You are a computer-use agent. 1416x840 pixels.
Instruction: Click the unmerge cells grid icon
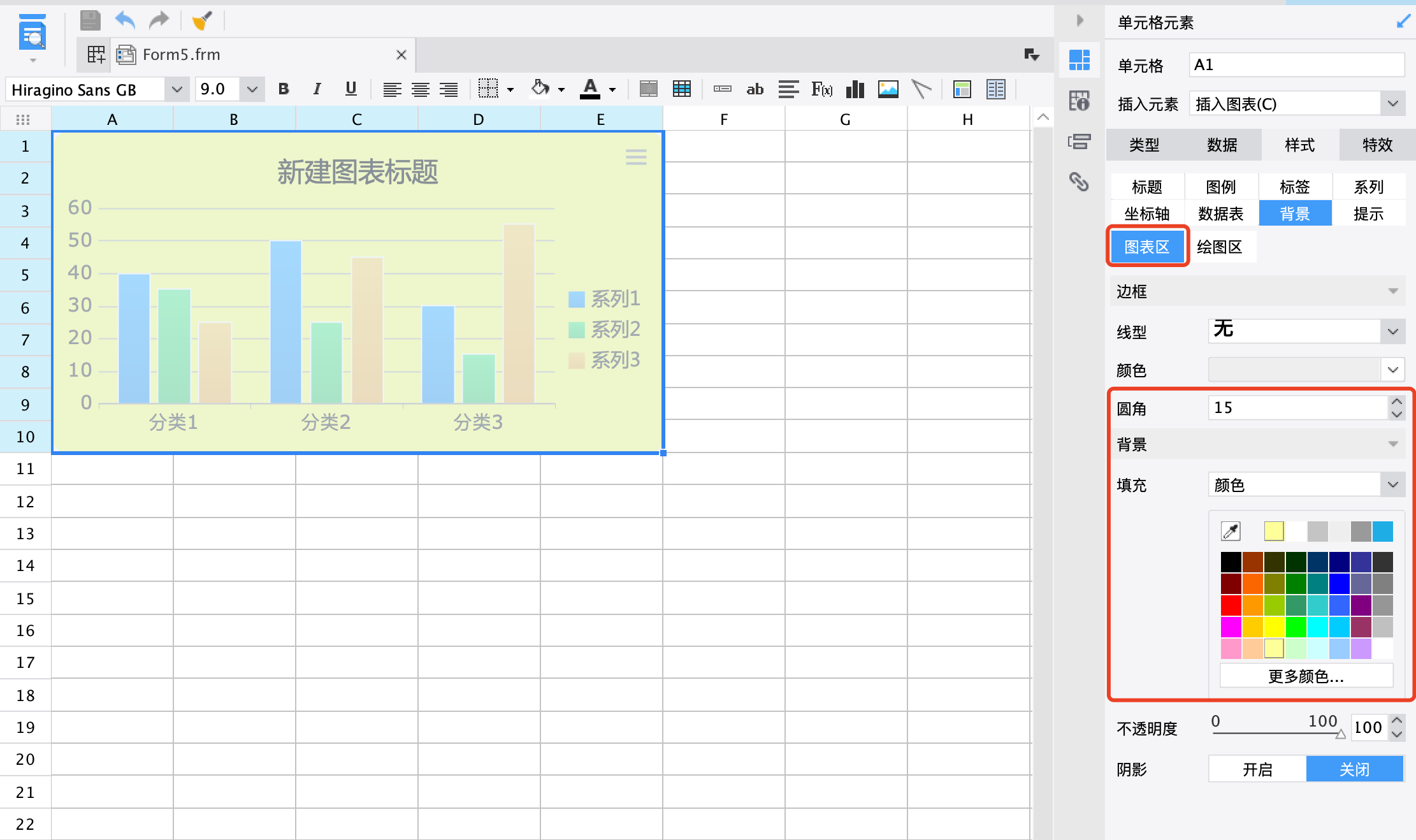(682, 89)
